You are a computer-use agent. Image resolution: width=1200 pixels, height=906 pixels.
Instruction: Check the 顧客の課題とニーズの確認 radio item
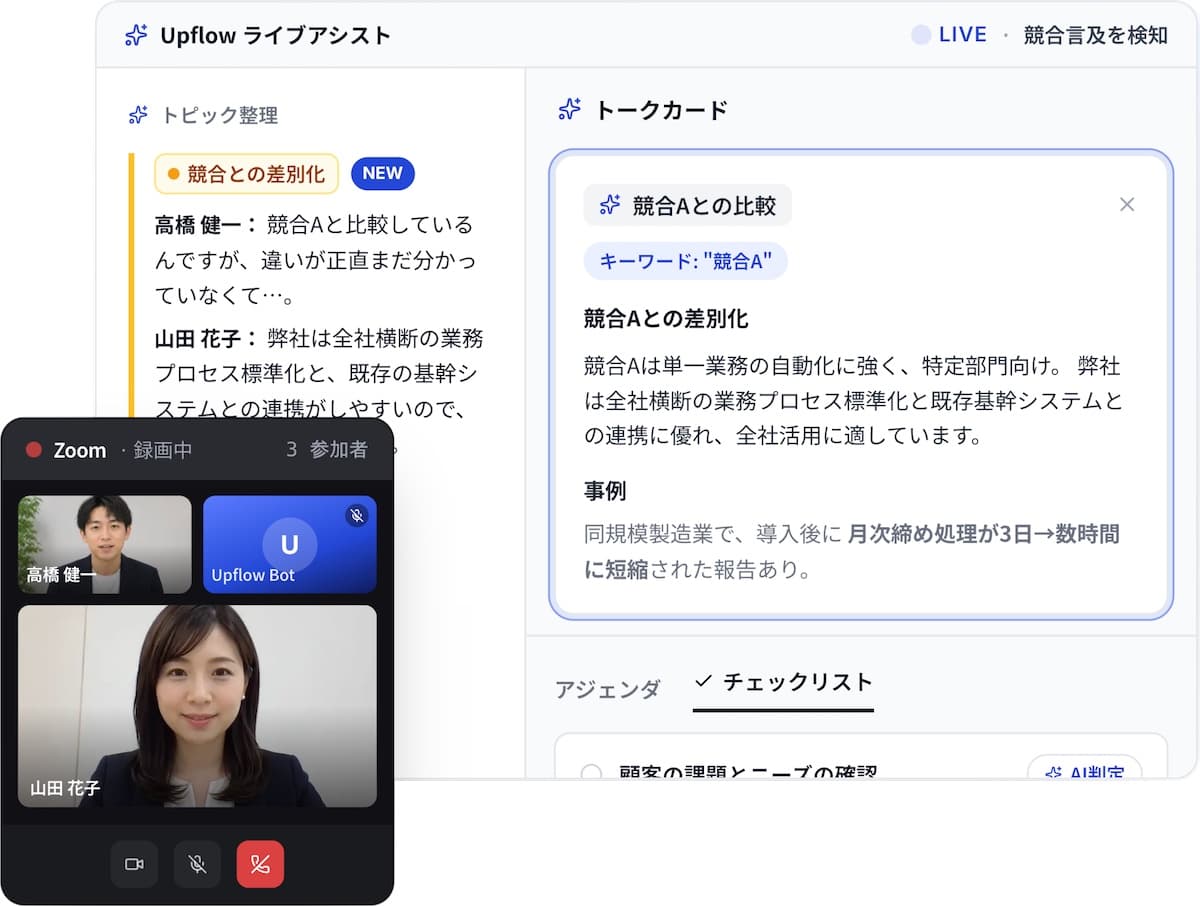(591, 772)
